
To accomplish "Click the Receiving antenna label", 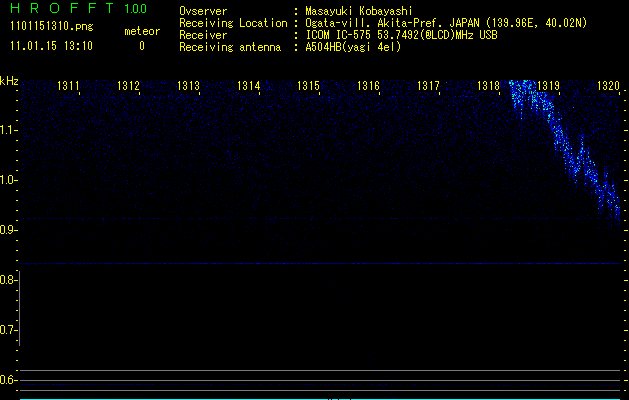I will click(x=230, y=47).
